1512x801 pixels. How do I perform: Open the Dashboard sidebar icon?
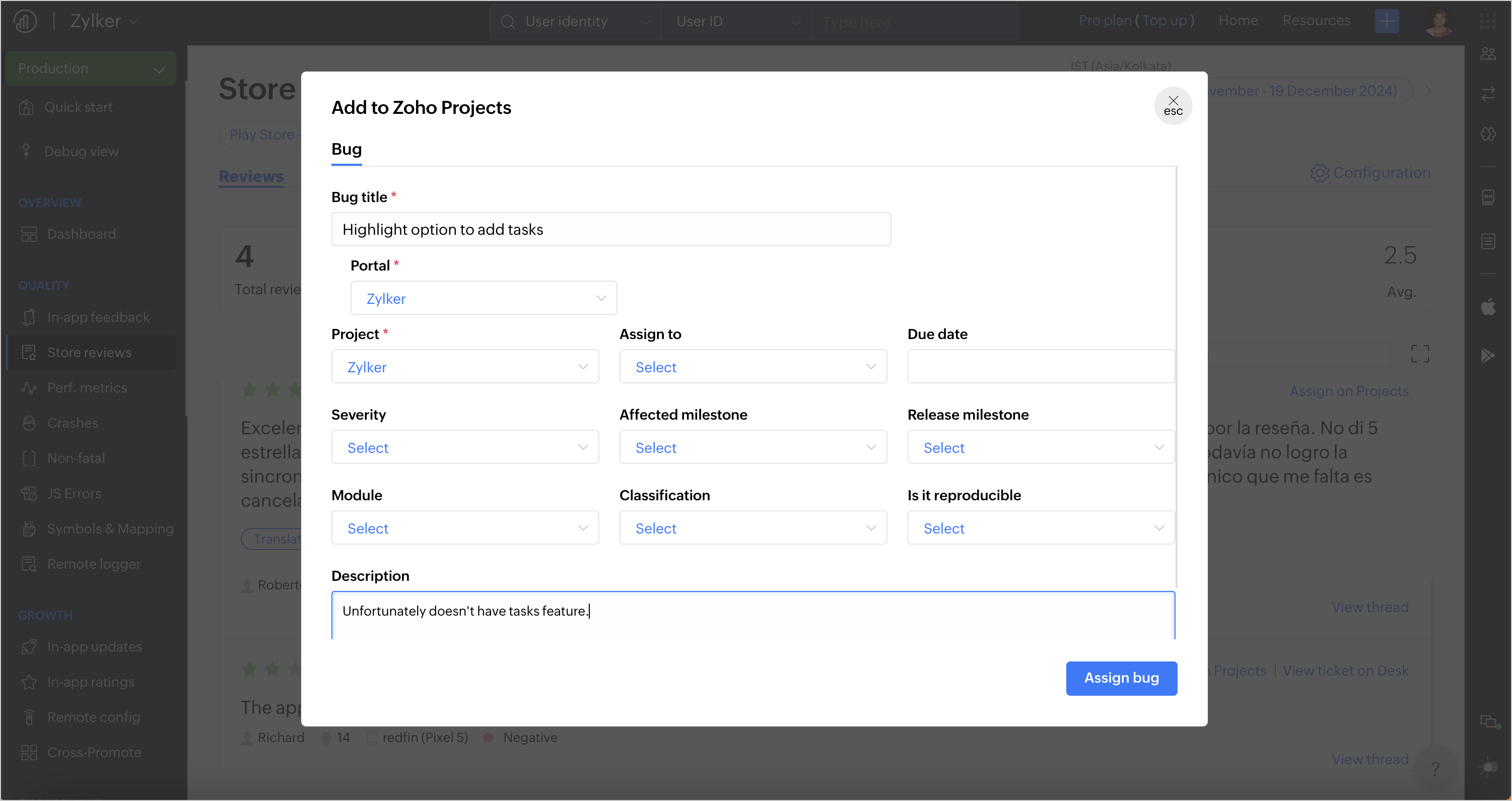29,234
